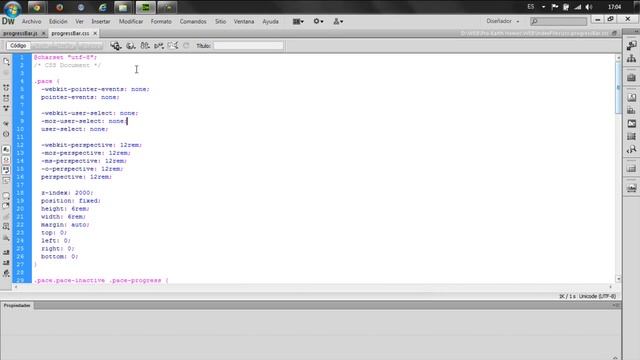Click the Remove Comment icon
The width and height of the screenshot is (640, 360).
[x=6, y=206]
